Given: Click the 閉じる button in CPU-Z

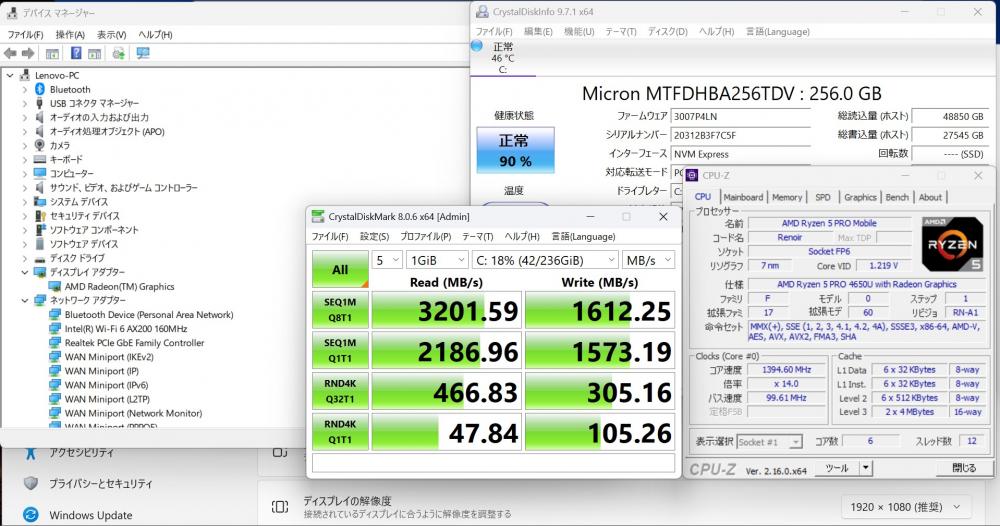Looking at the screenshot, I should point(964,468).
